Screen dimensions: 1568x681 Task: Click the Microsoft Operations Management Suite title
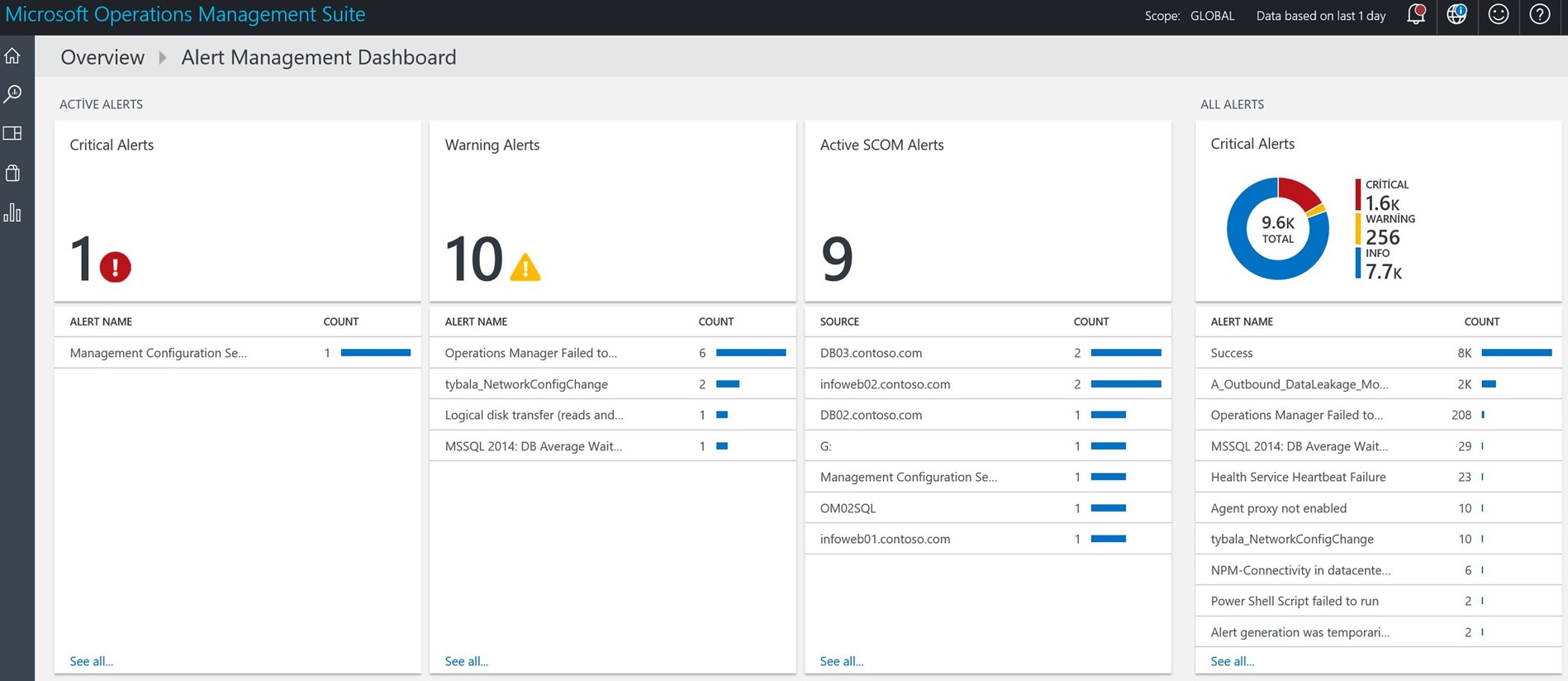pyautogui.click(x=185, y=15)
